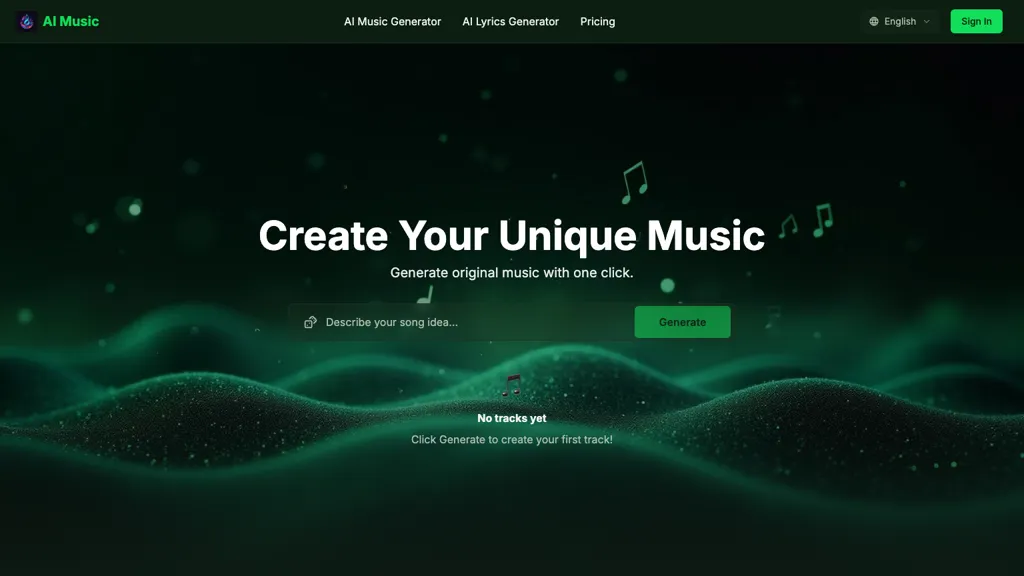Click the globe language icon
The image size is (1024, 576).
click(874, 22)
